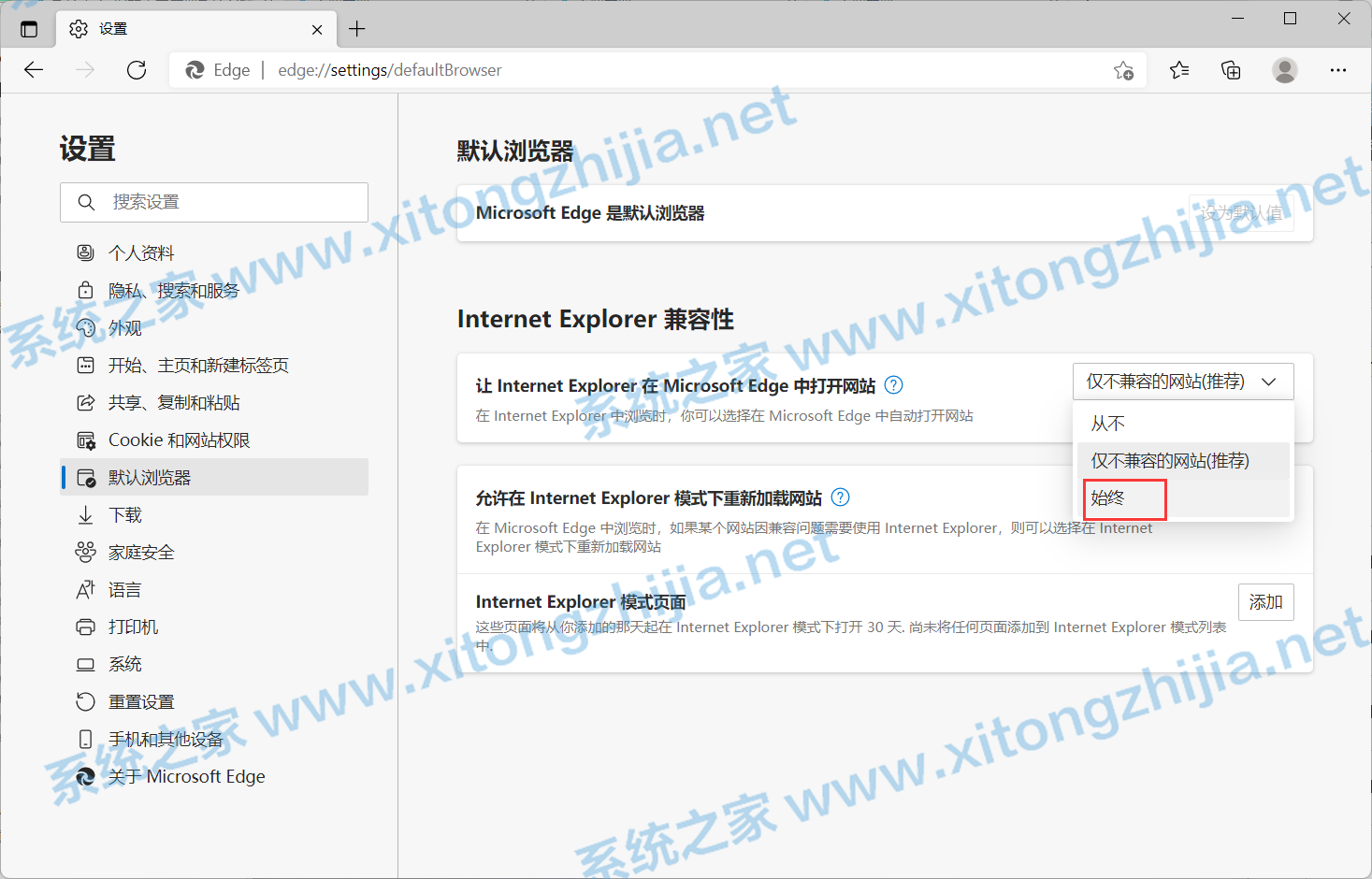Choose 从不 in the open-websites dropdown
Image resolution: width=1372 pixels, height=879 pixels.
click(x=1107, y=423)
